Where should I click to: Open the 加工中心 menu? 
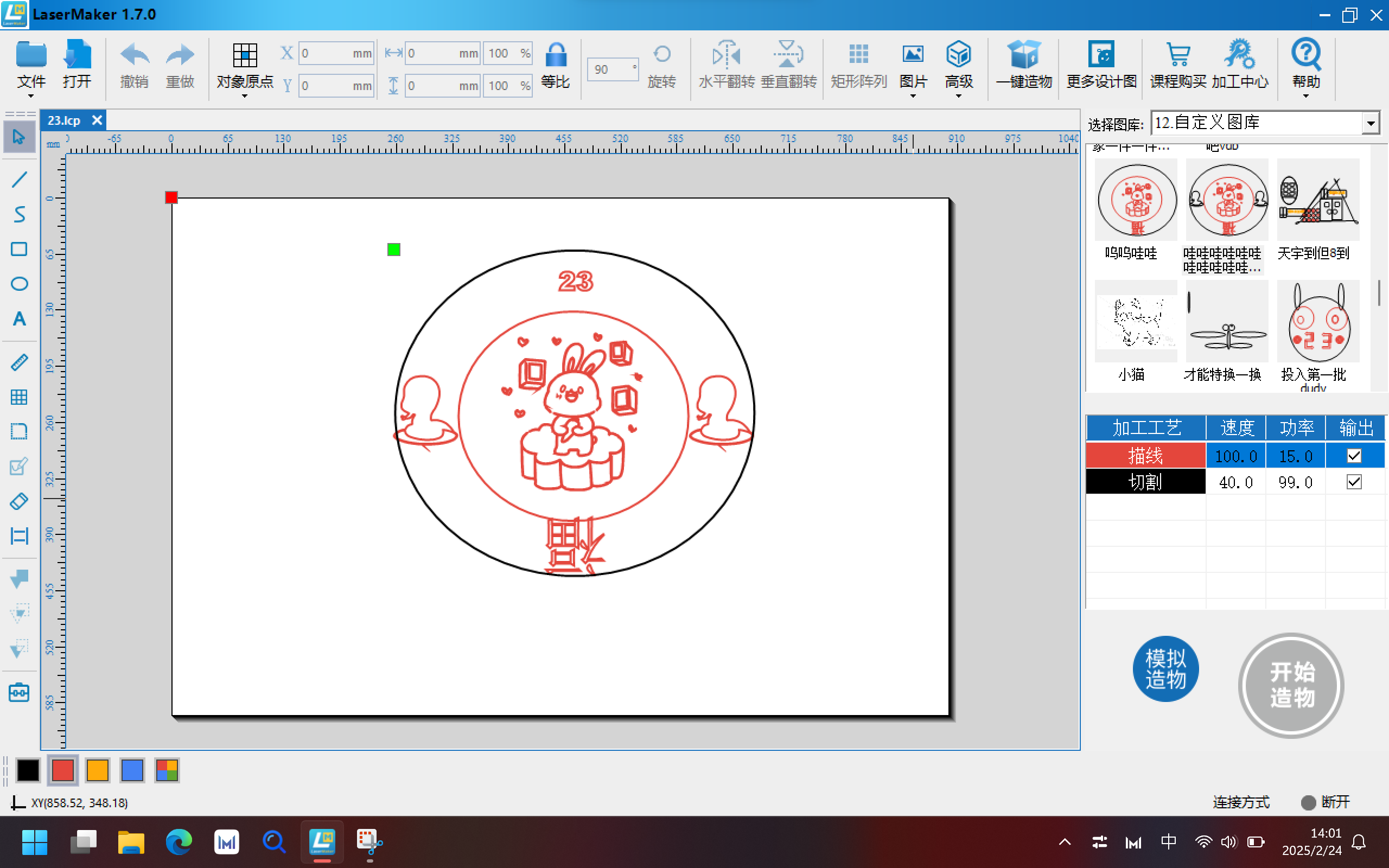coord(1239,65)
